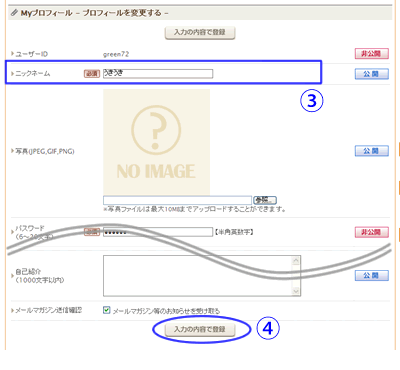The image size is (400, 370).
Task: Toggle the nickname 公開 visibility button
Action: point(372,74)
